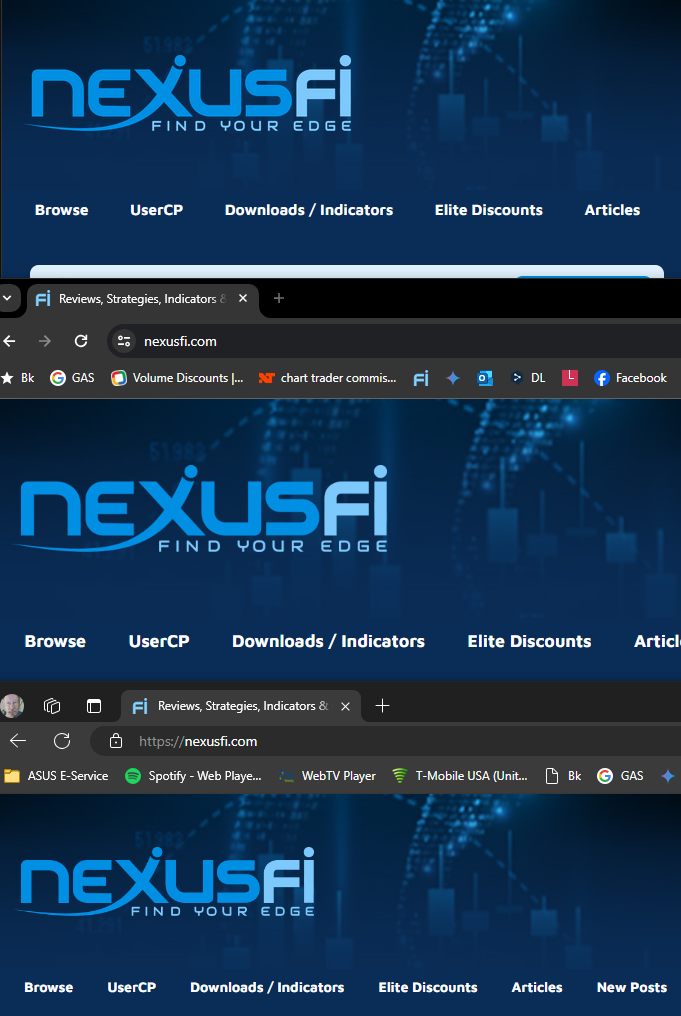The image size is (681, 1016).
Task: Open Elite Discounts in the Chrome page
Action: click(x=529, y=641)
